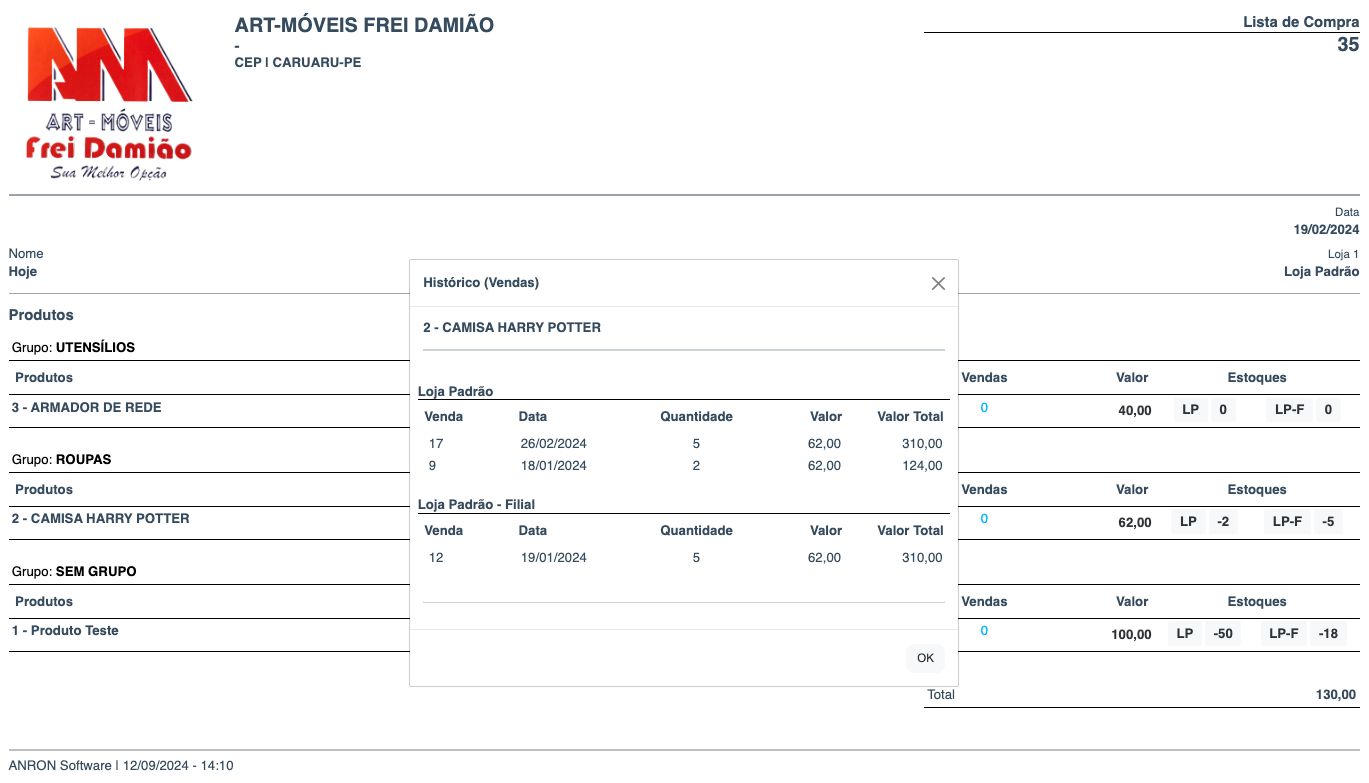The height and width of the screenshot is (783, 1369).
Task: Select sale 9 row dated 18/01/2024
Action: point(682,466)
